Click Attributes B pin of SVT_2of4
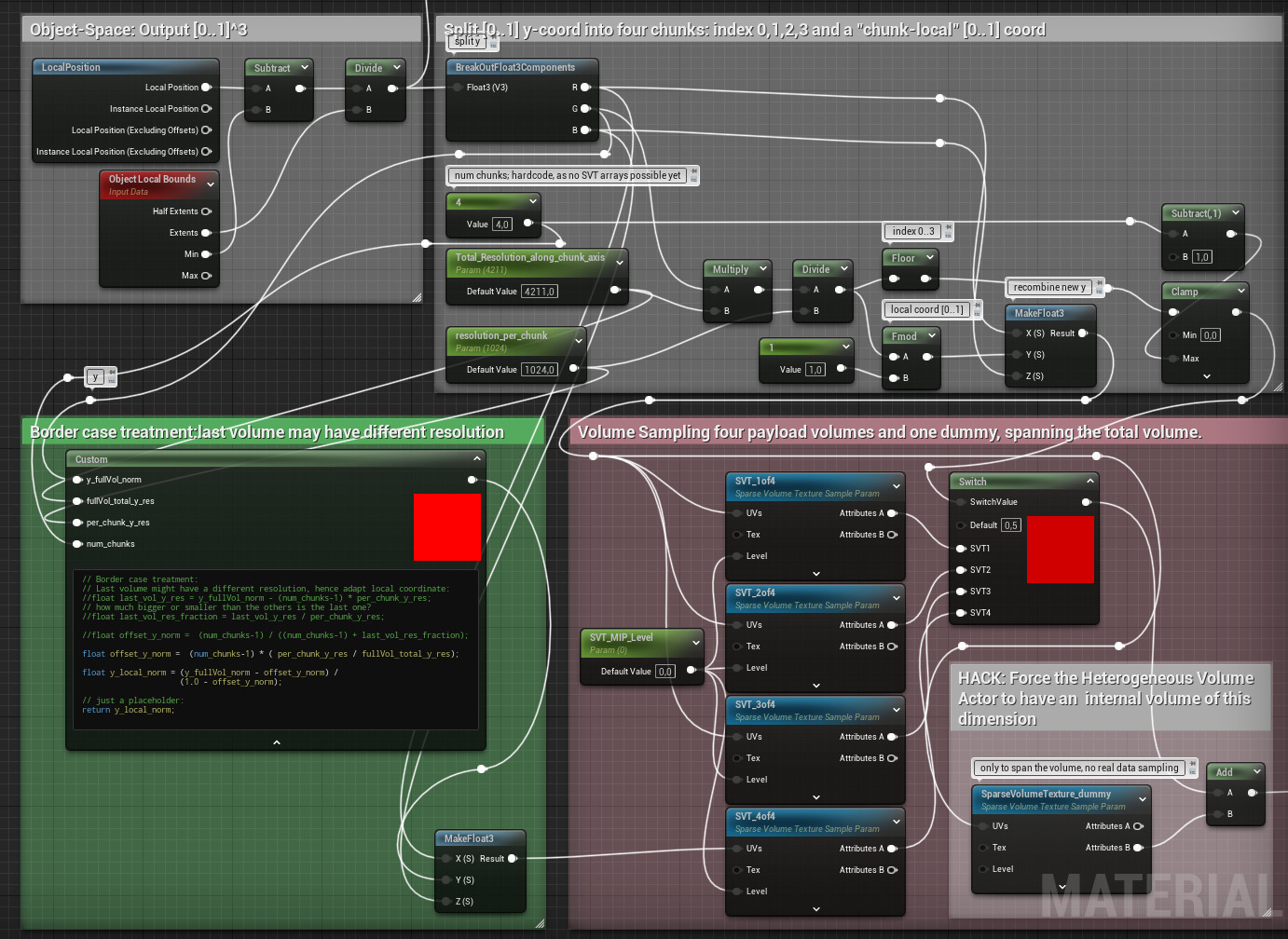Viewport: 1288px width, 939px height. (x=892, y=646)
